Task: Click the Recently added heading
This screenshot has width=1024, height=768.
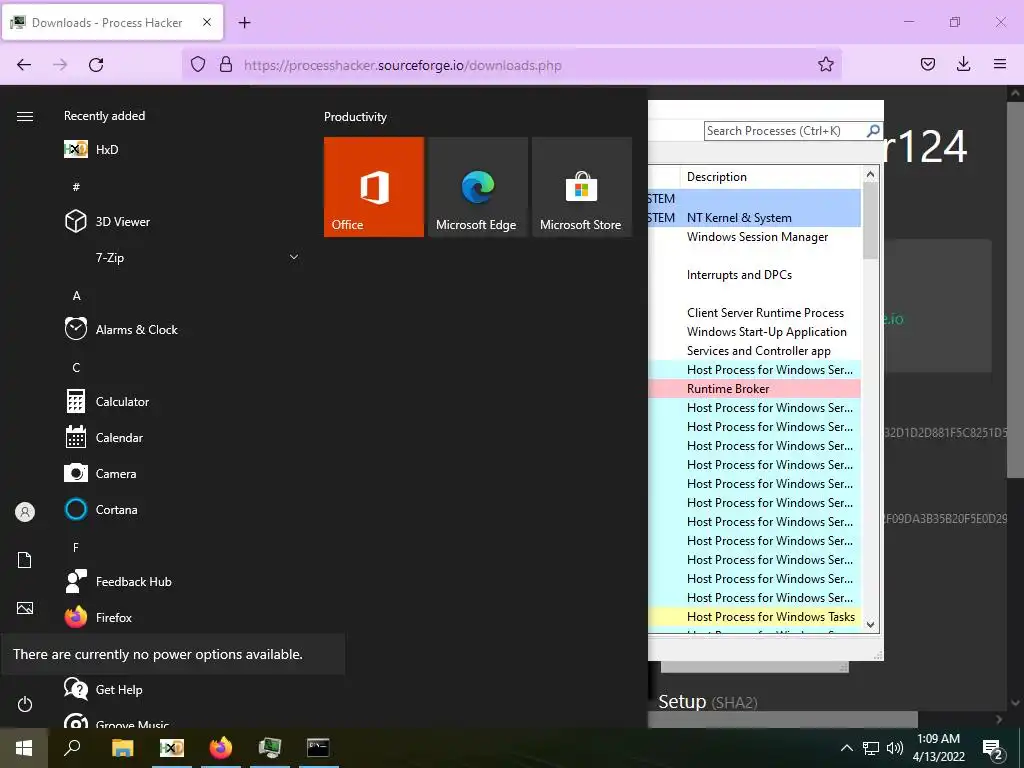Action: click(104, 116)
